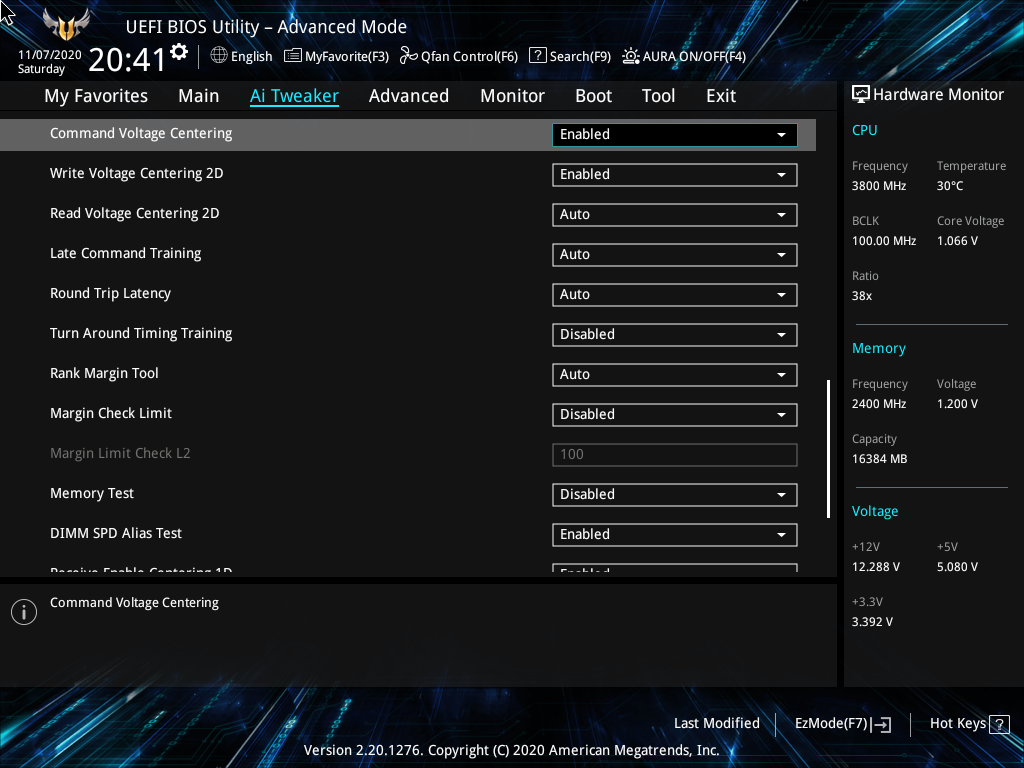1024x768 pixels.
Task: Switch to Main tab
Action: (x=199, y=96)
